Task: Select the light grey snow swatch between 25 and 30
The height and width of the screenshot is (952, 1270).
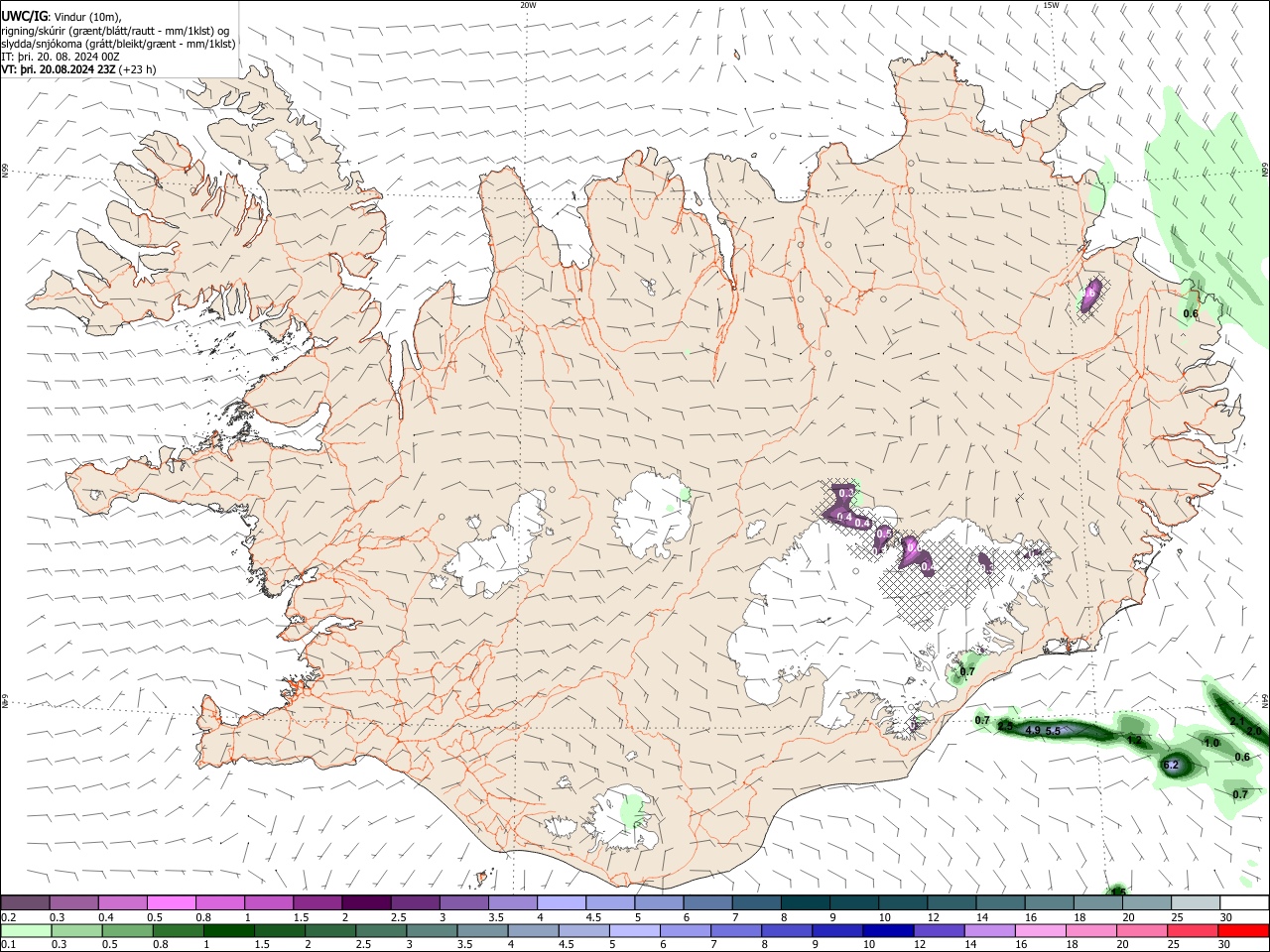Action: [x=1195, y=902]
